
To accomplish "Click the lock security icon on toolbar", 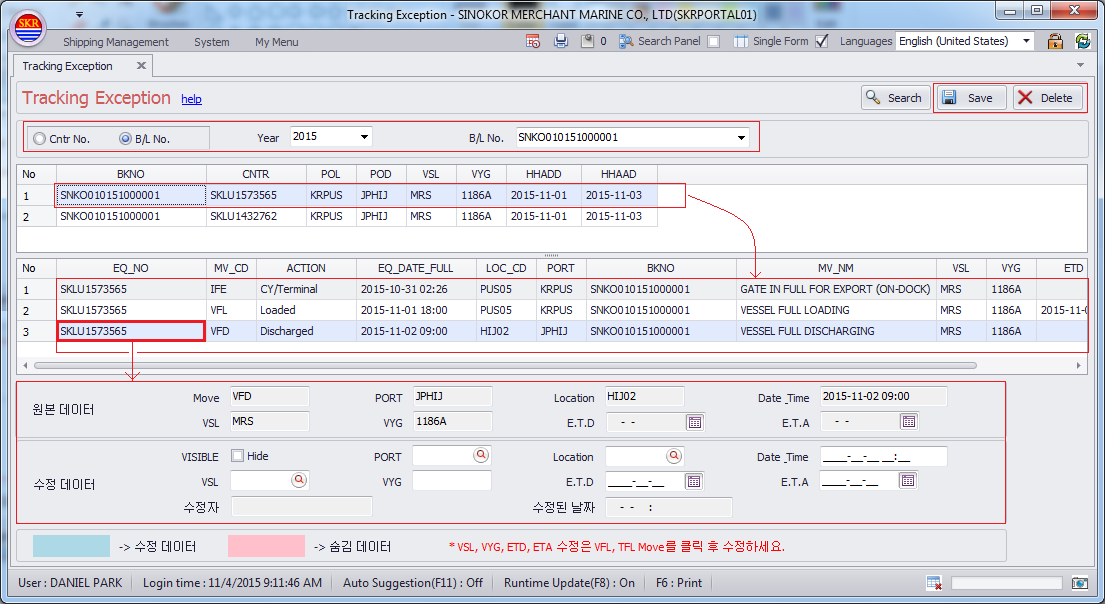I will [x=1056, y=41].
